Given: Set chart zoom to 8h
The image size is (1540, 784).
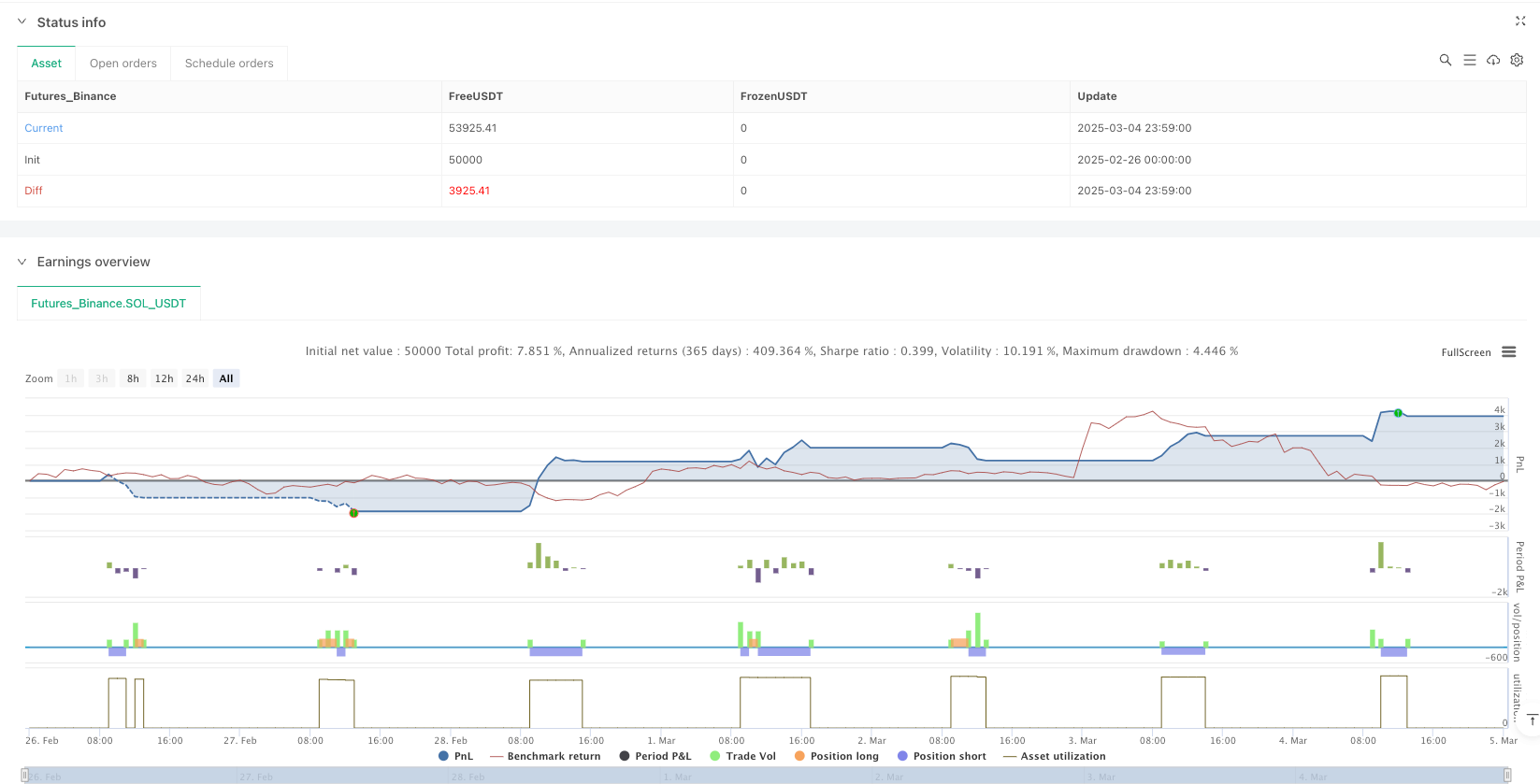Looking at the screenshot, I should [x=133, y=378].
